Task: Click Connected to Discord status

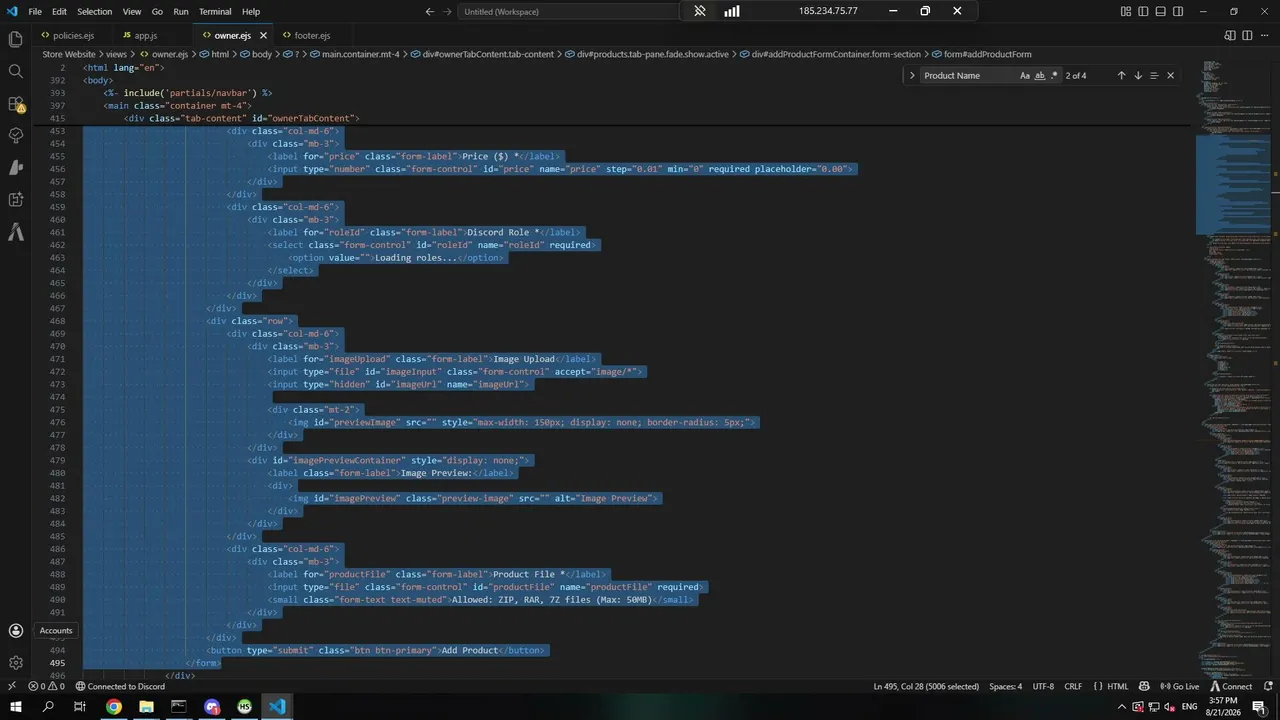Action: click(x=120, y=686)
